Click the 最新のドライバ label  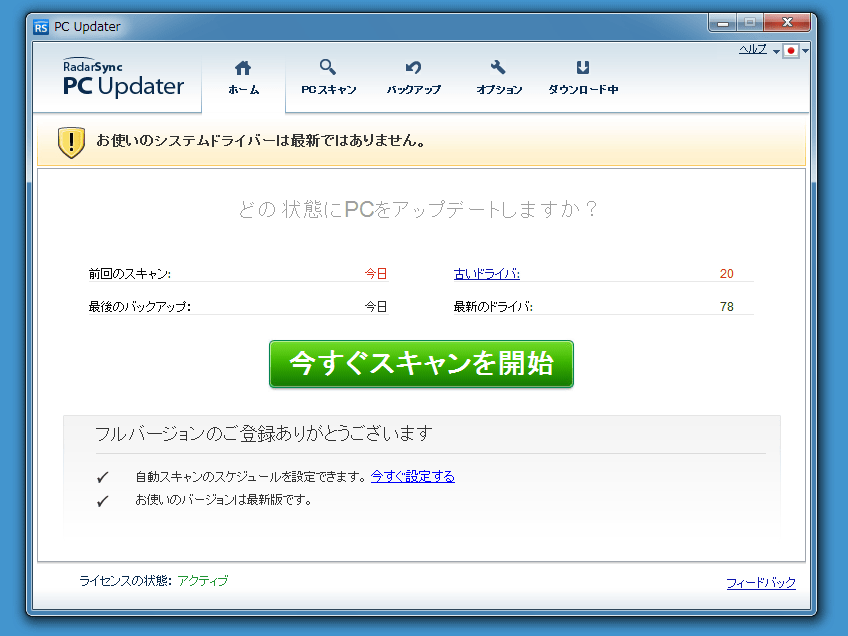tap(493, 307)
